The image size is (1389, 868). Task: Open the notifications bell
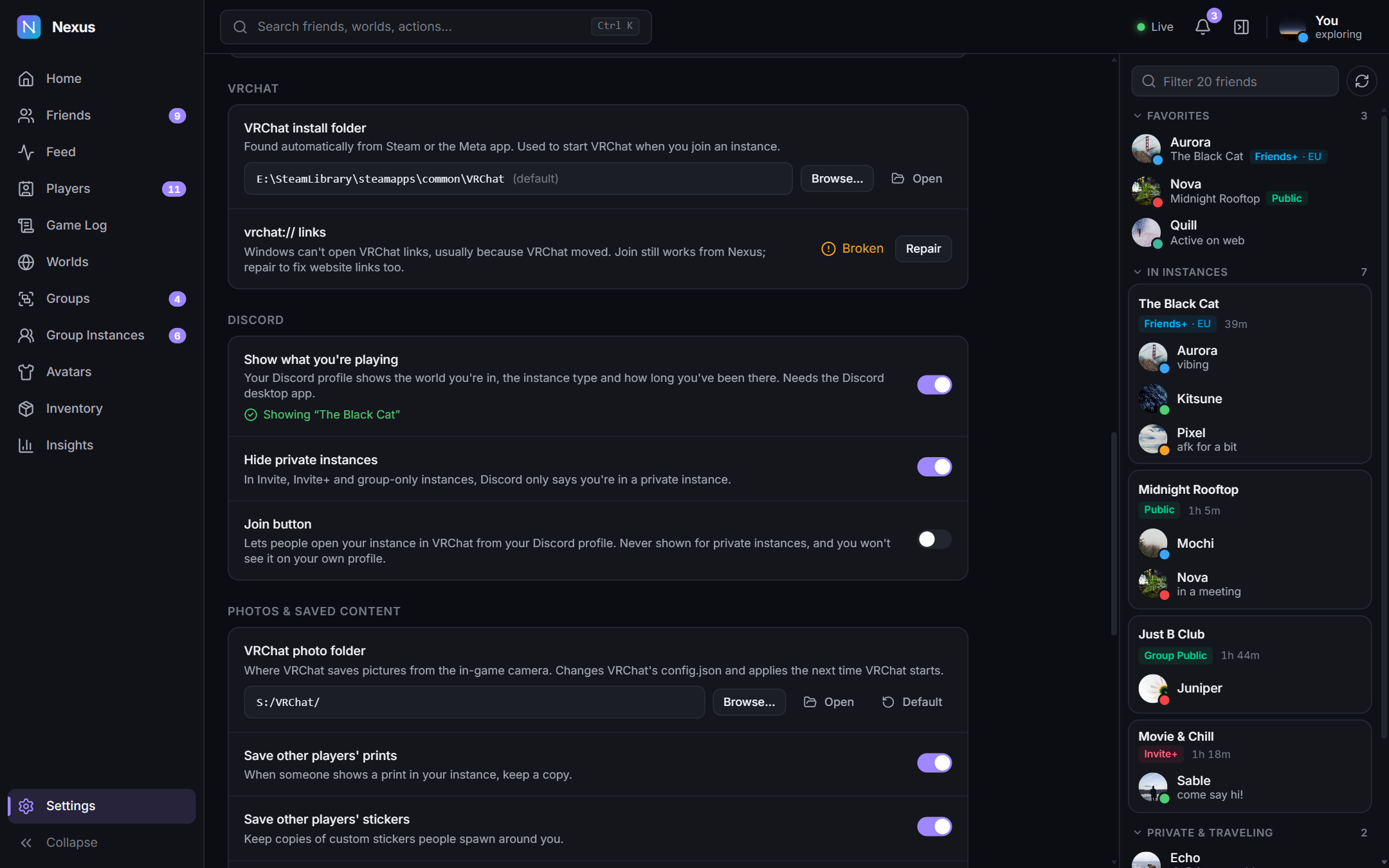tap(1203, 27)
